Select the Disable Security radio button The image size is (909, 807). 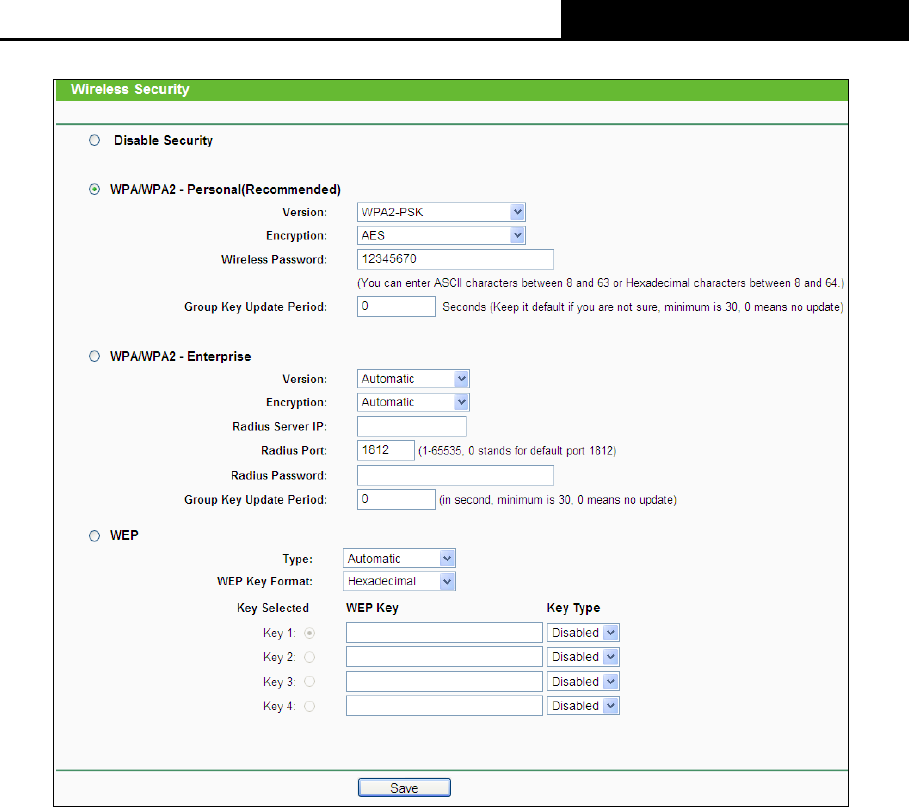[94, 140]
